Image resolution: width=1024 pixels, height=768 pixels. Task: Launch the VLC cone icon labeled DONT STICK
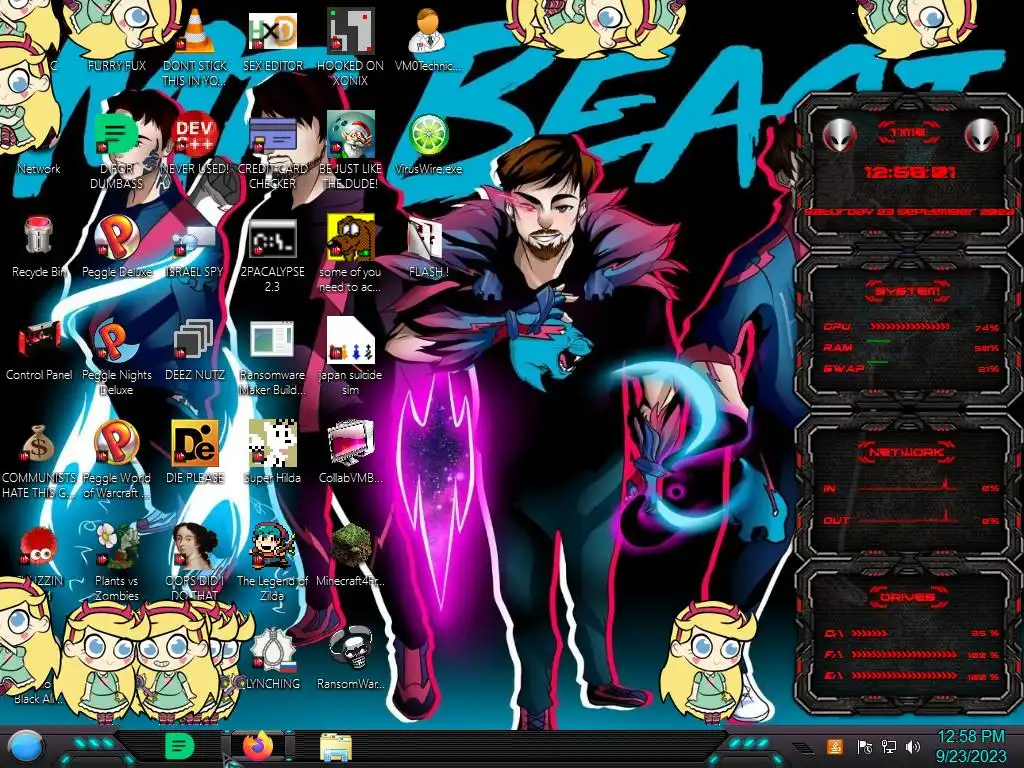[195, 33]
